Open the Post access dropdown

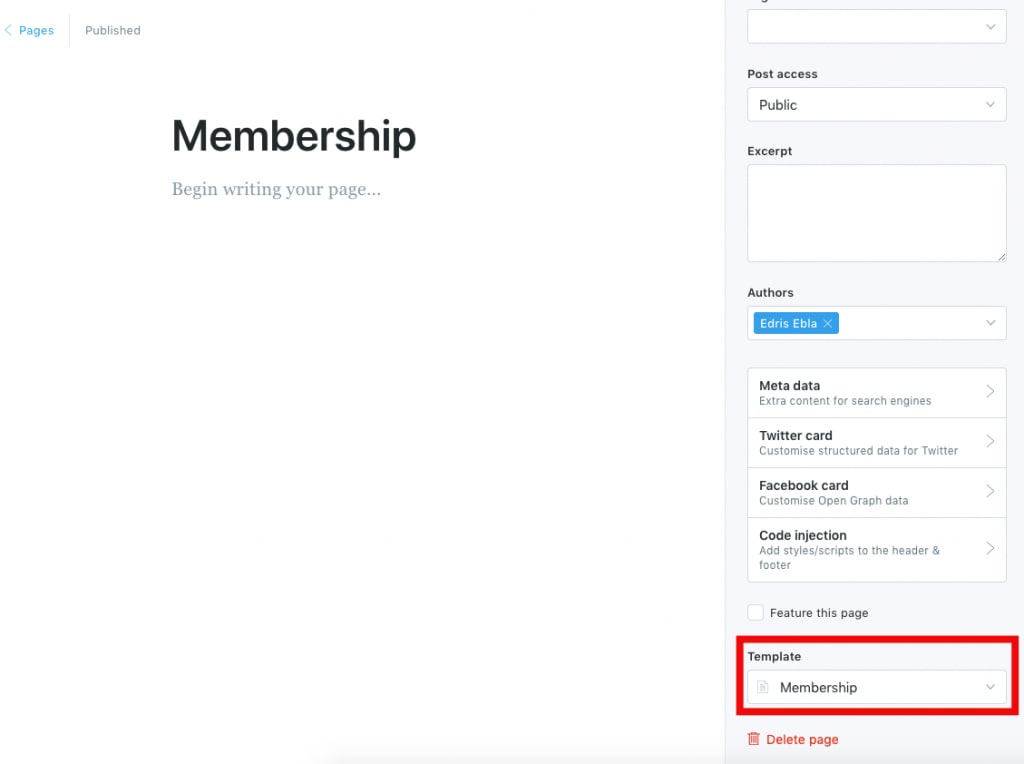[x=876, y=105]
